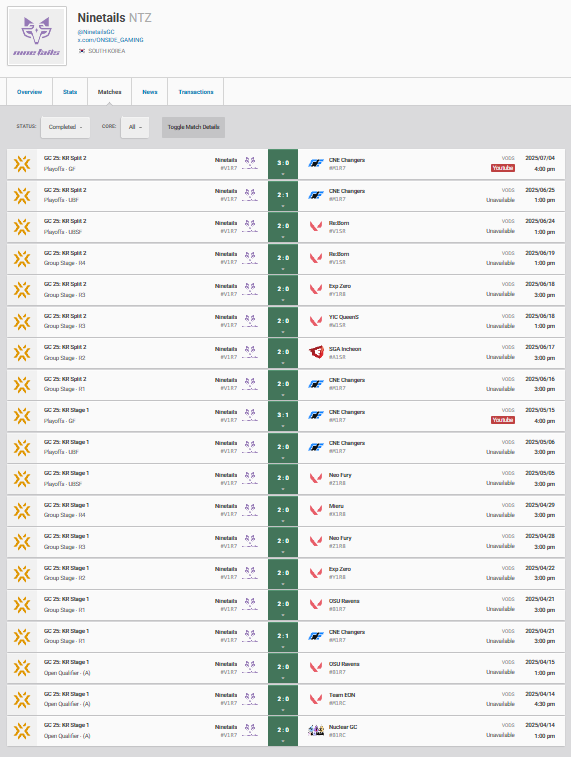Click the 2025/07/04 match date
Image resolution: width=571 pixels, height=757 pixels.
540,158
